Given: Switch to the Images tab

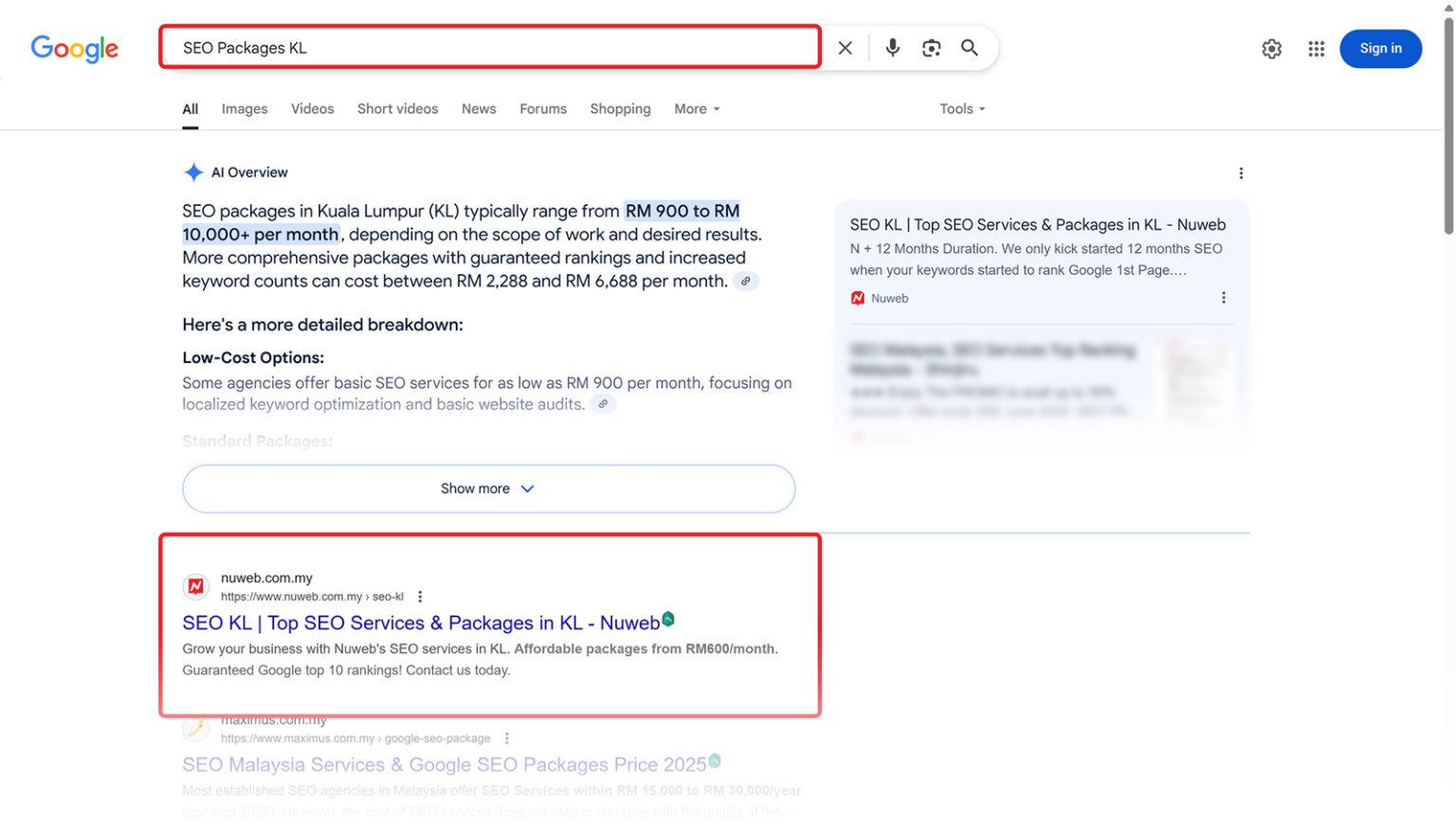Looking at the screenshot, I should point(245,109).
